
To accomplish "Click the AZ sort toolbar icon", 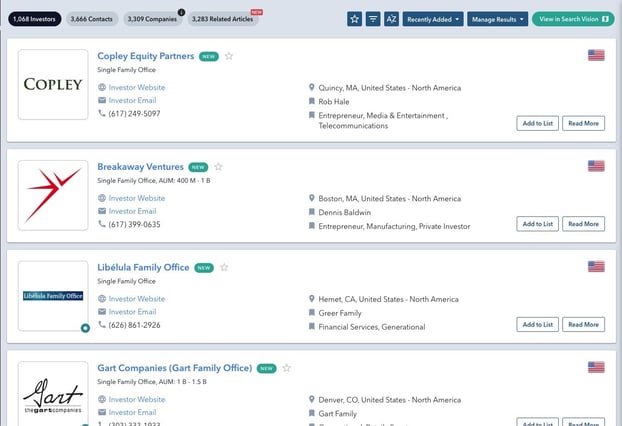I will (x=391, y=19).
